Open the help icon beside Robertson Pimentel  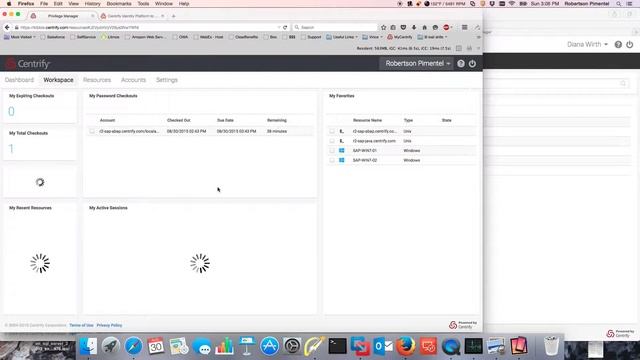461,64
